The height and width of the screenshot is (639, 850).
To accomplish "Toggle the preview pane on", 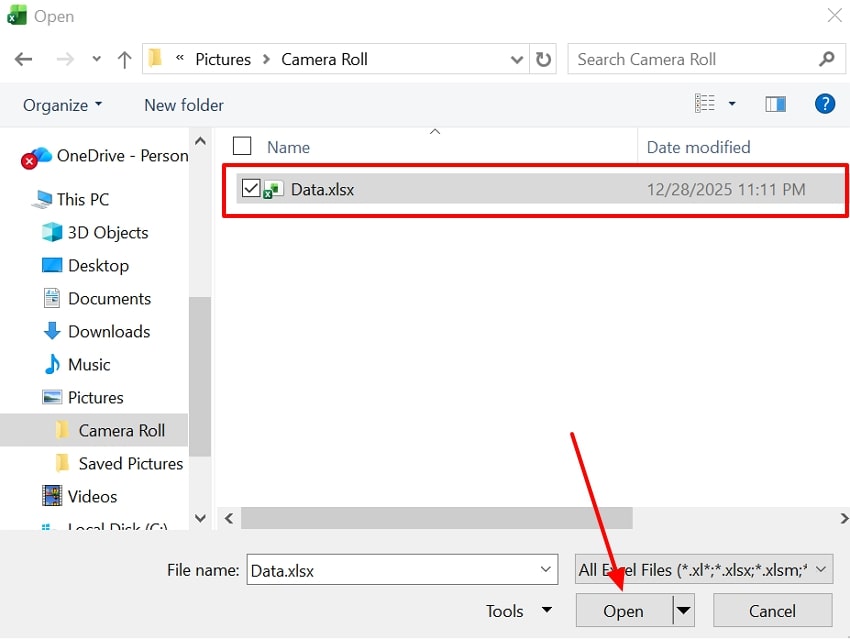I will pos(775,102).
